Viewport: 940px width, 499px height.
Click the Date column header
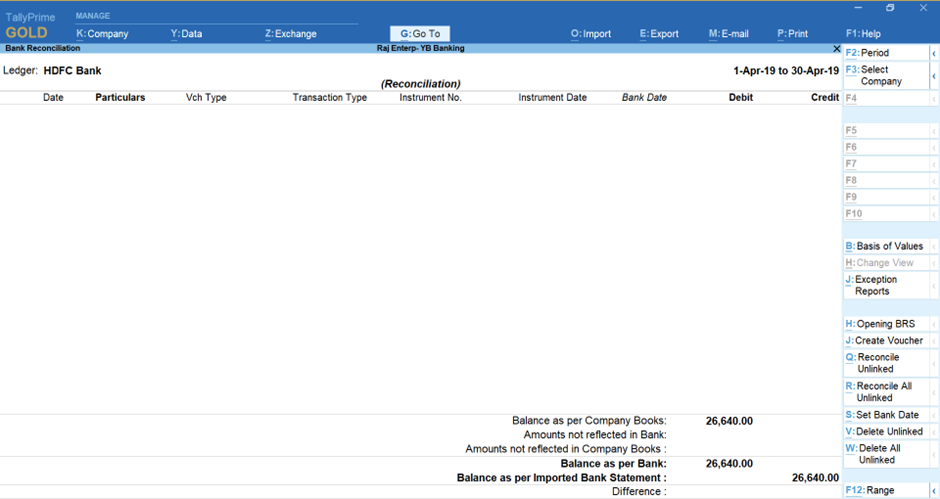[x=53, y=97]
